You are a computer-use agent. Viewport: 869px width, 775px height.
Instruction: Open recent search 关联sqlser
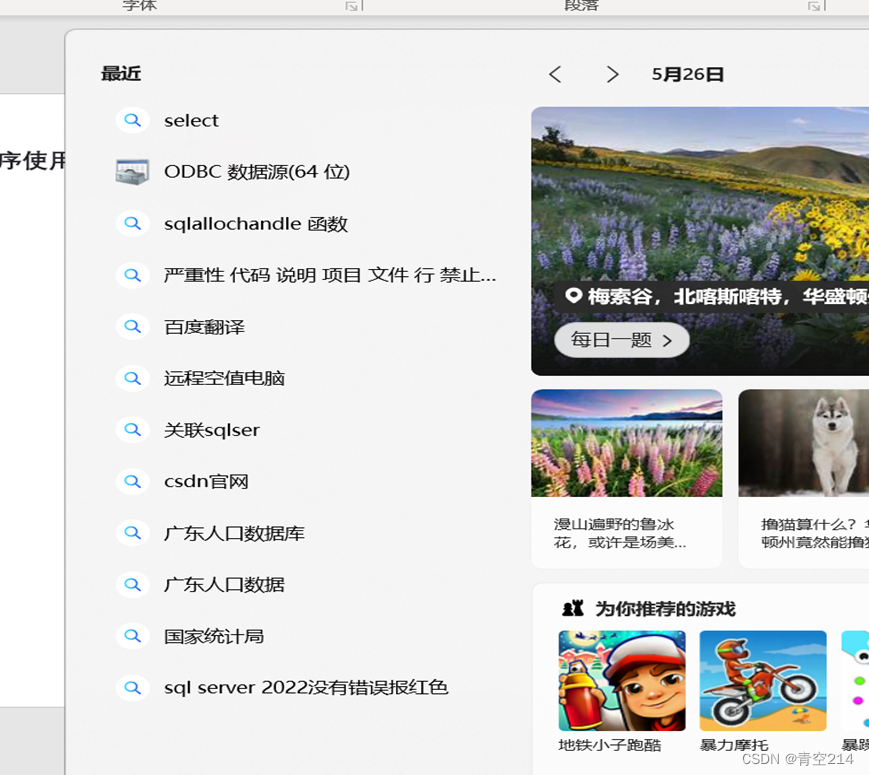pos(212,430)
